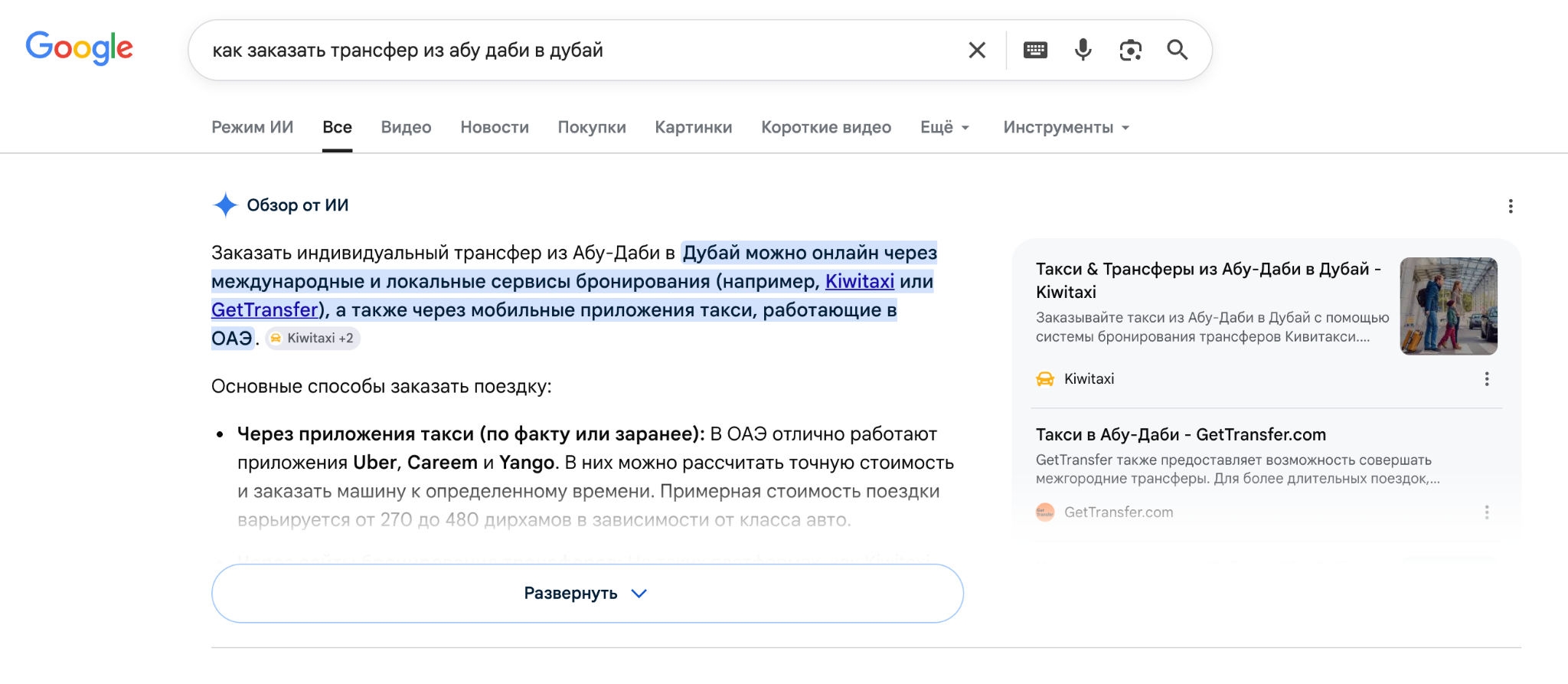Screen dimensions: 1568x684
Task: Open the Новости tab
Action: (495, 127)
